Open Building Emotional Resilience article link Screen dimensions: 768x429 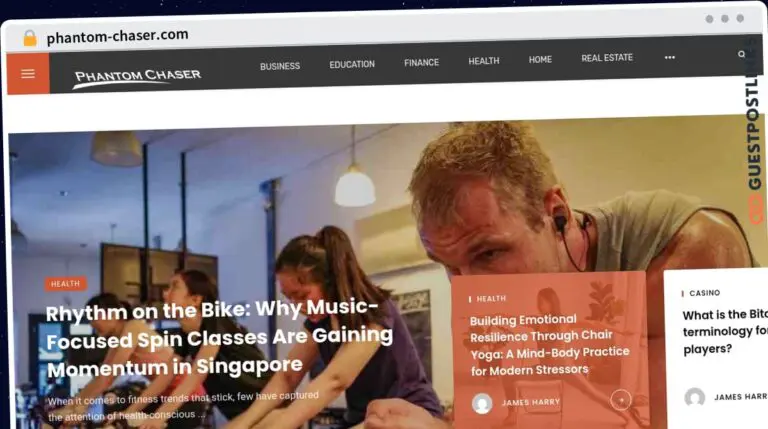550,345
